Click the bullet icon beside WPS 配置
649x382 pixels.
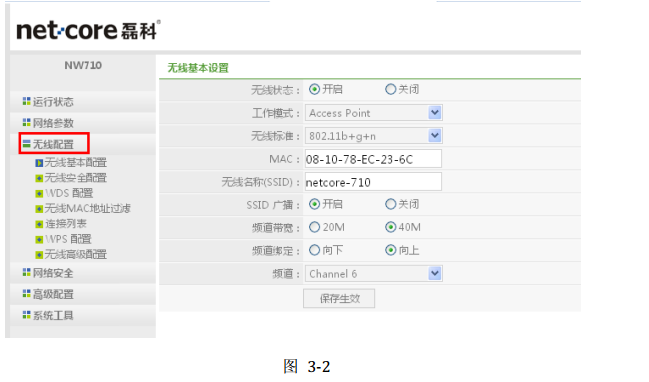pyautogui.click(x=39, y=240)
